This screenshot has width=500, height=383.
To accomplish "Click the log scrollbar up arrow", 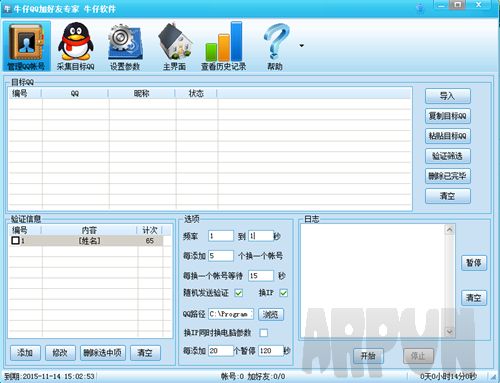I will pyautogui.click(x=449, y=230).
